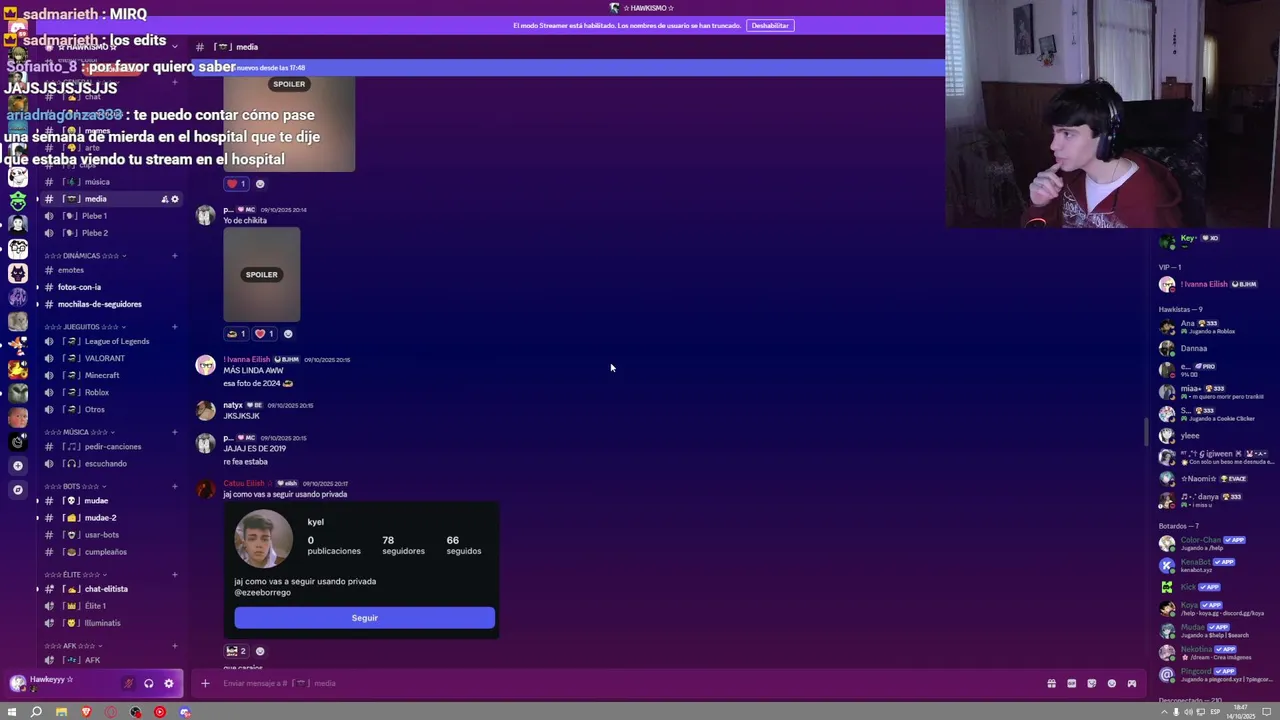Collapse the JUEGUITOS category
This screenshot has height=720, width=1280.
click(85, 327)
